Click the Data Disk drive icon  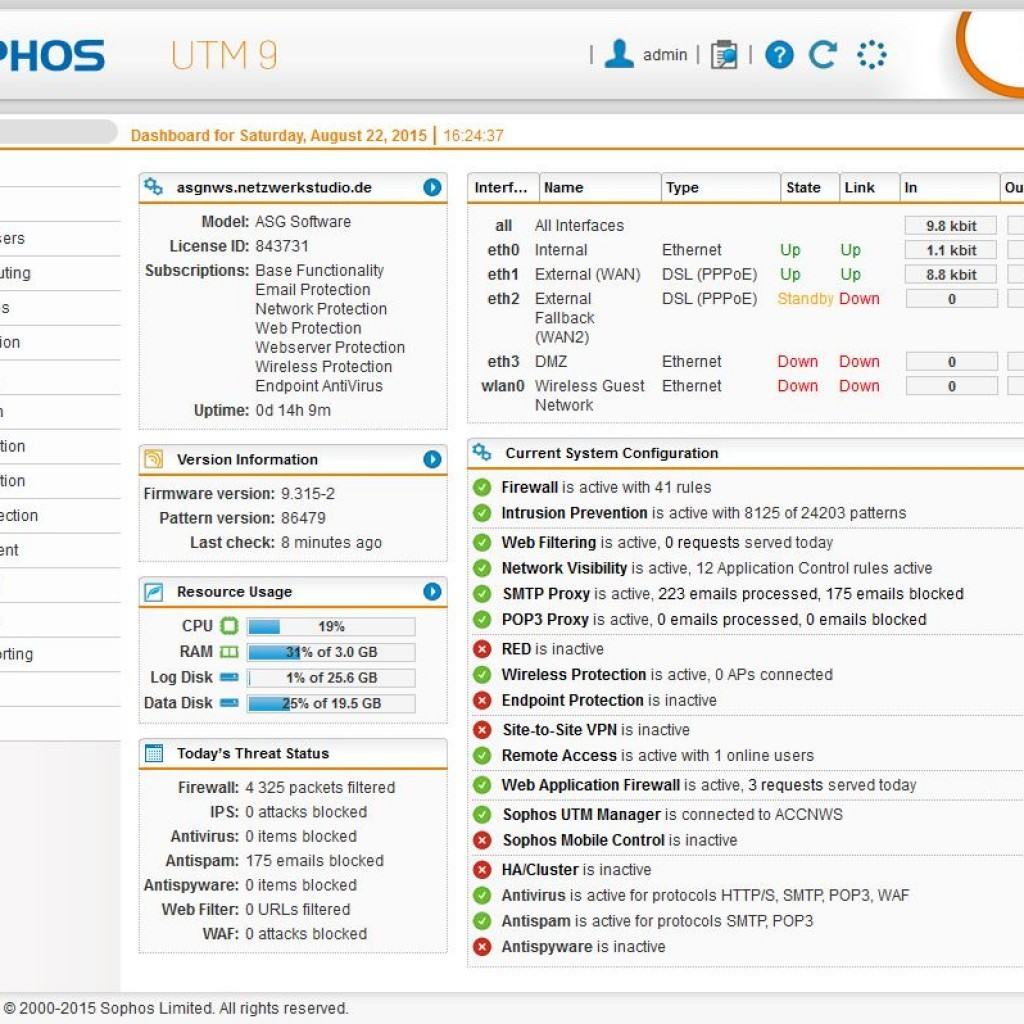(x=229, y=703)
